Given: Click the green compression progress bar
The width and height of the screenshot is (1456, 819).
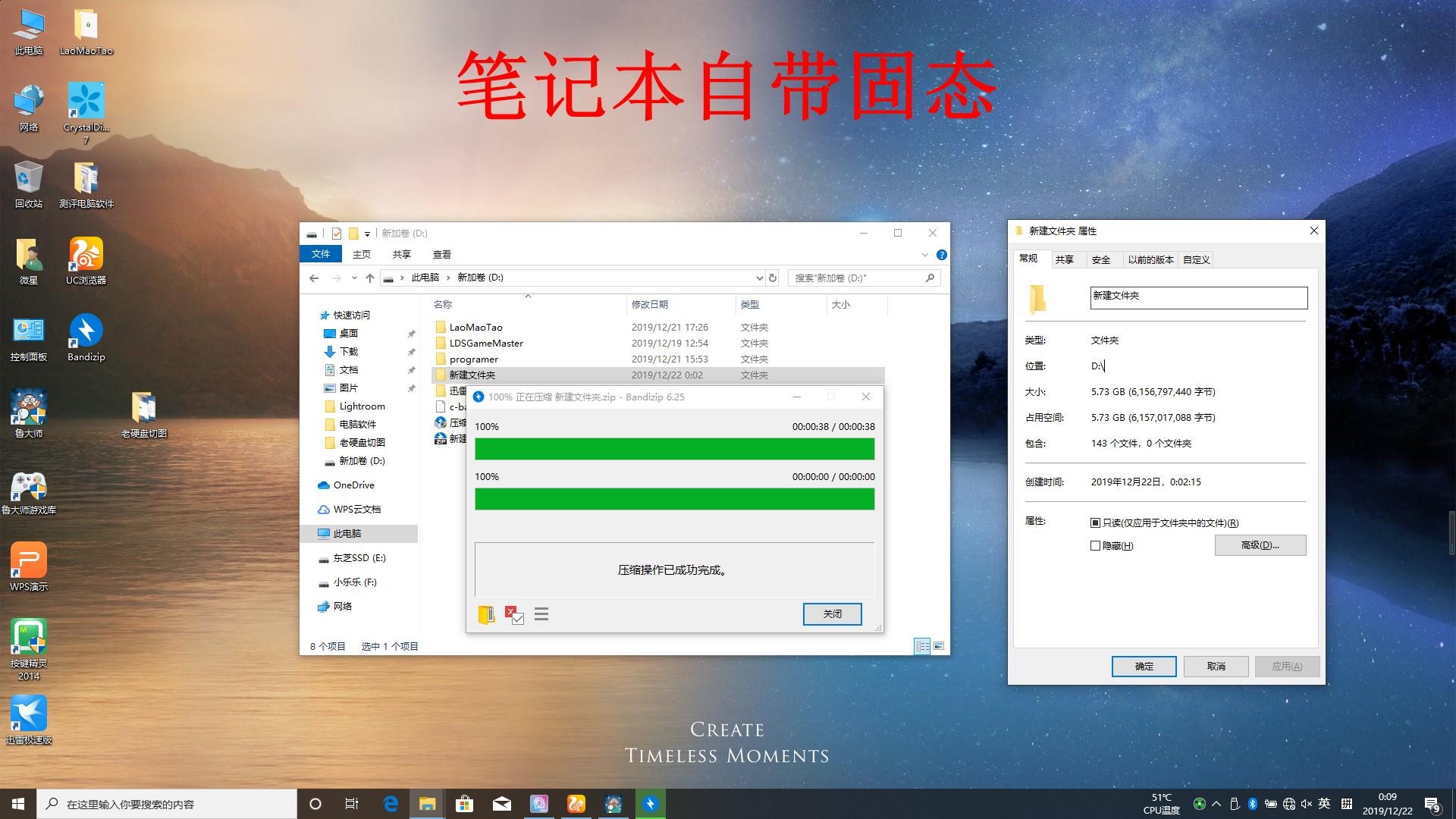Looking at the screenshot, I should pos(674,449).
